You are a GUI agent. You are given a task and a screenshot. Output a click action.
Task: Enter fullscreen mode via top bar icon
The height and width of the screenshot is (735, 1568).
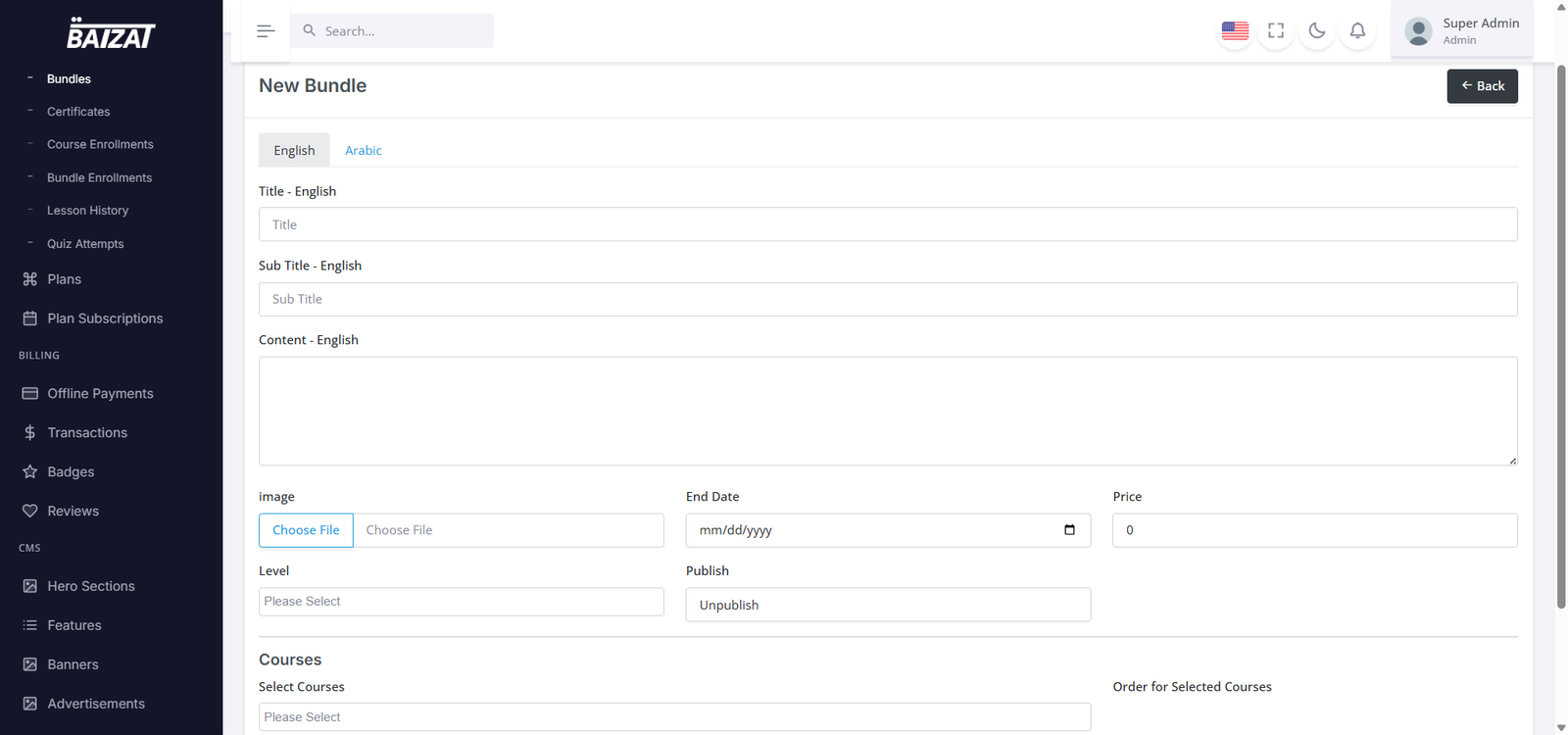click(x=1276, y=31)
